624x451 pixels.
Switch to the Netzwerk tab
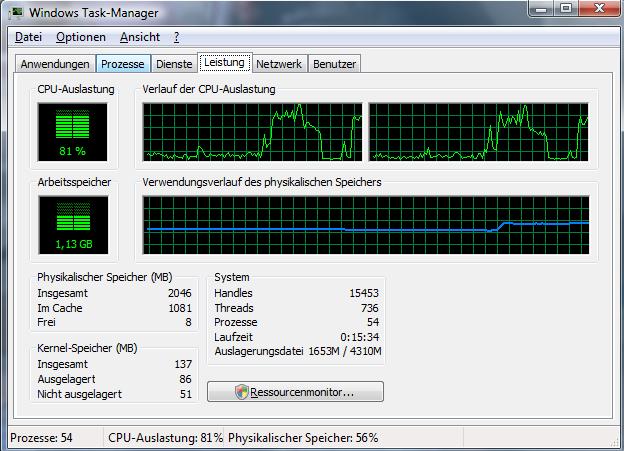point(279,64)
